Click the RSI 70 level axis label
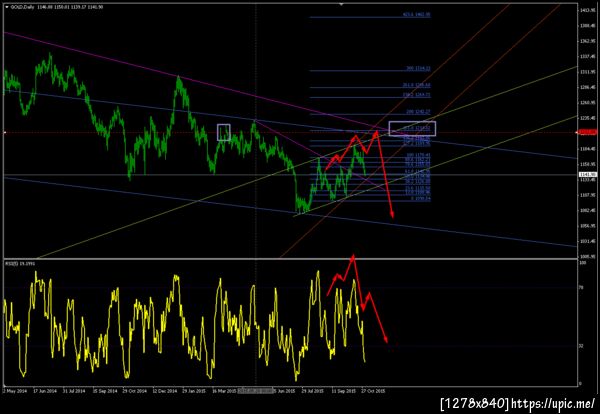 coord(583,287)
